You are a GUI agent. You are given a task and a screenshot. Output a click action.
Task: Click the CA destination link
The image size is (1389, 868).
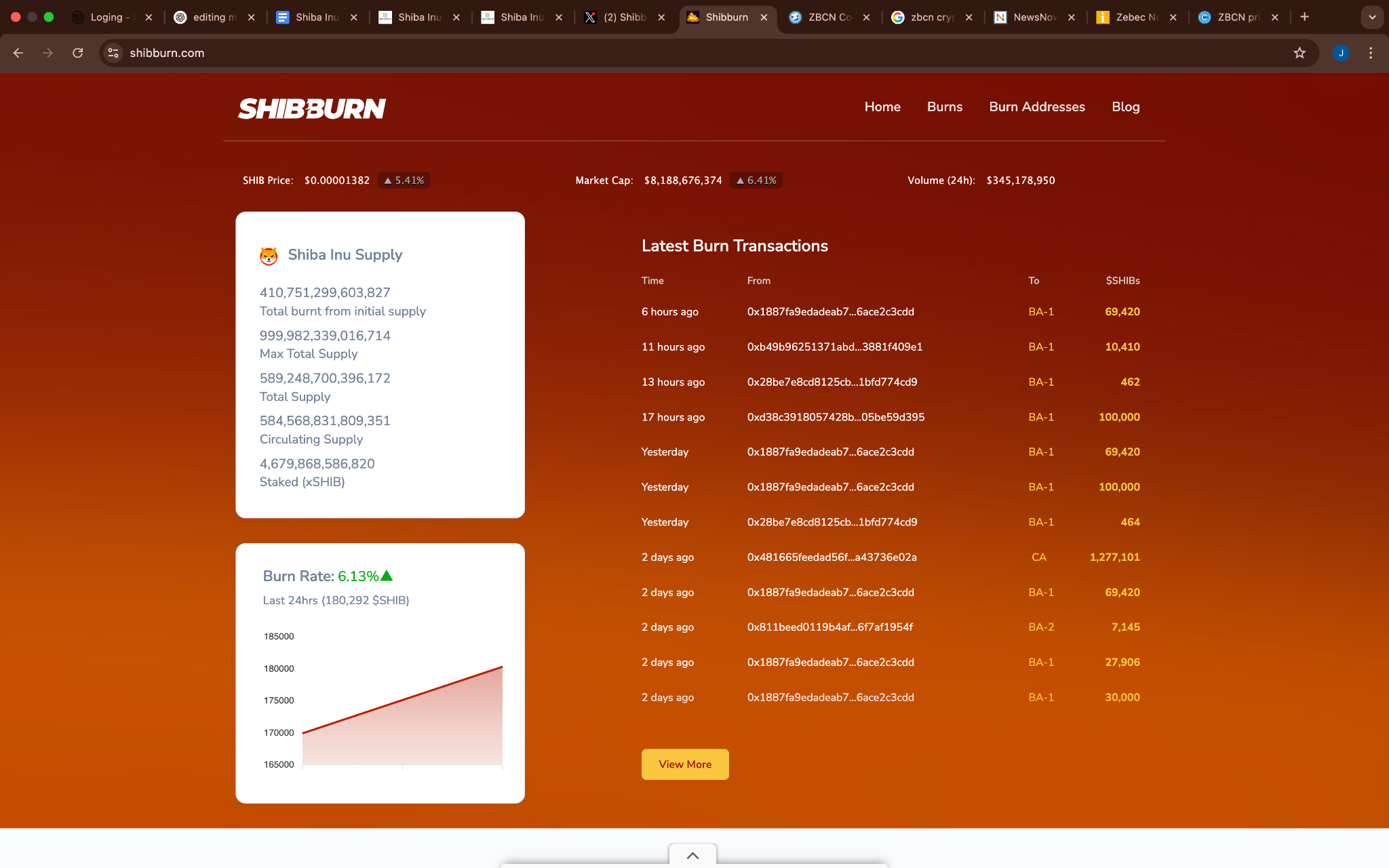pos(1039,557)
